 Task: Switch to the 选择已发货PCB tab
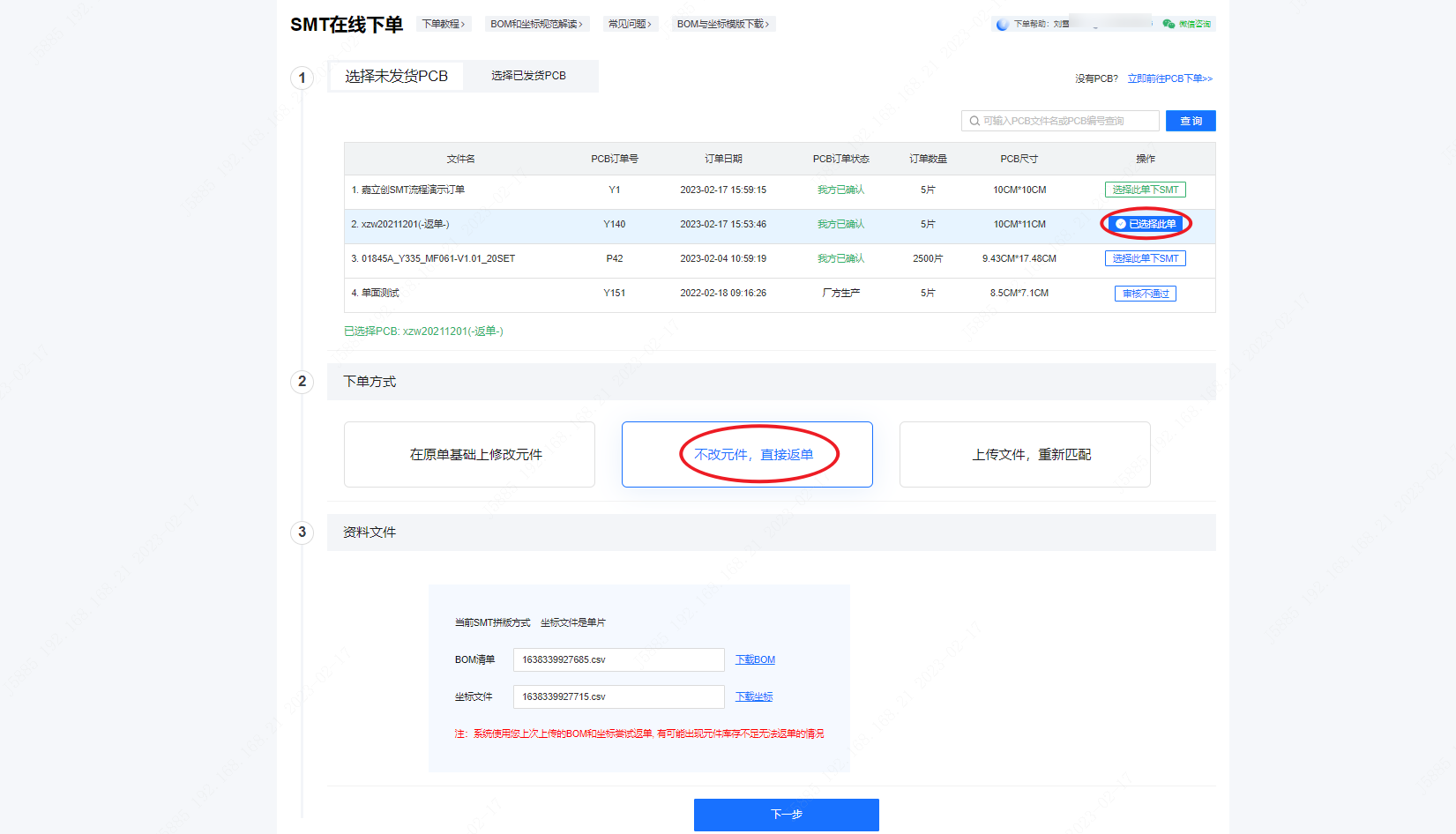pyautogui.click(x=528, y=76)
